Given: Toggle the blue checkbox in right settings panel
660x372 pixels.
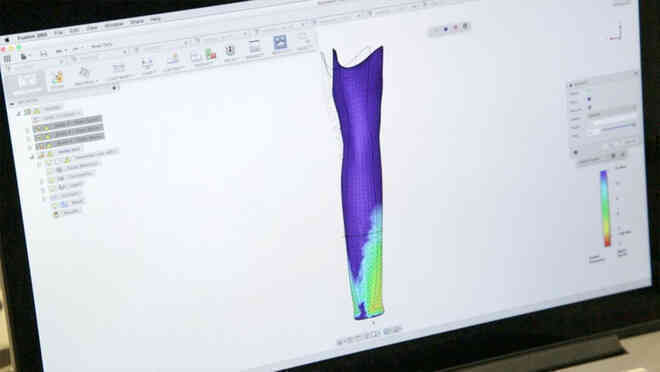Looking at the screenshot, I should coord(589,99).
